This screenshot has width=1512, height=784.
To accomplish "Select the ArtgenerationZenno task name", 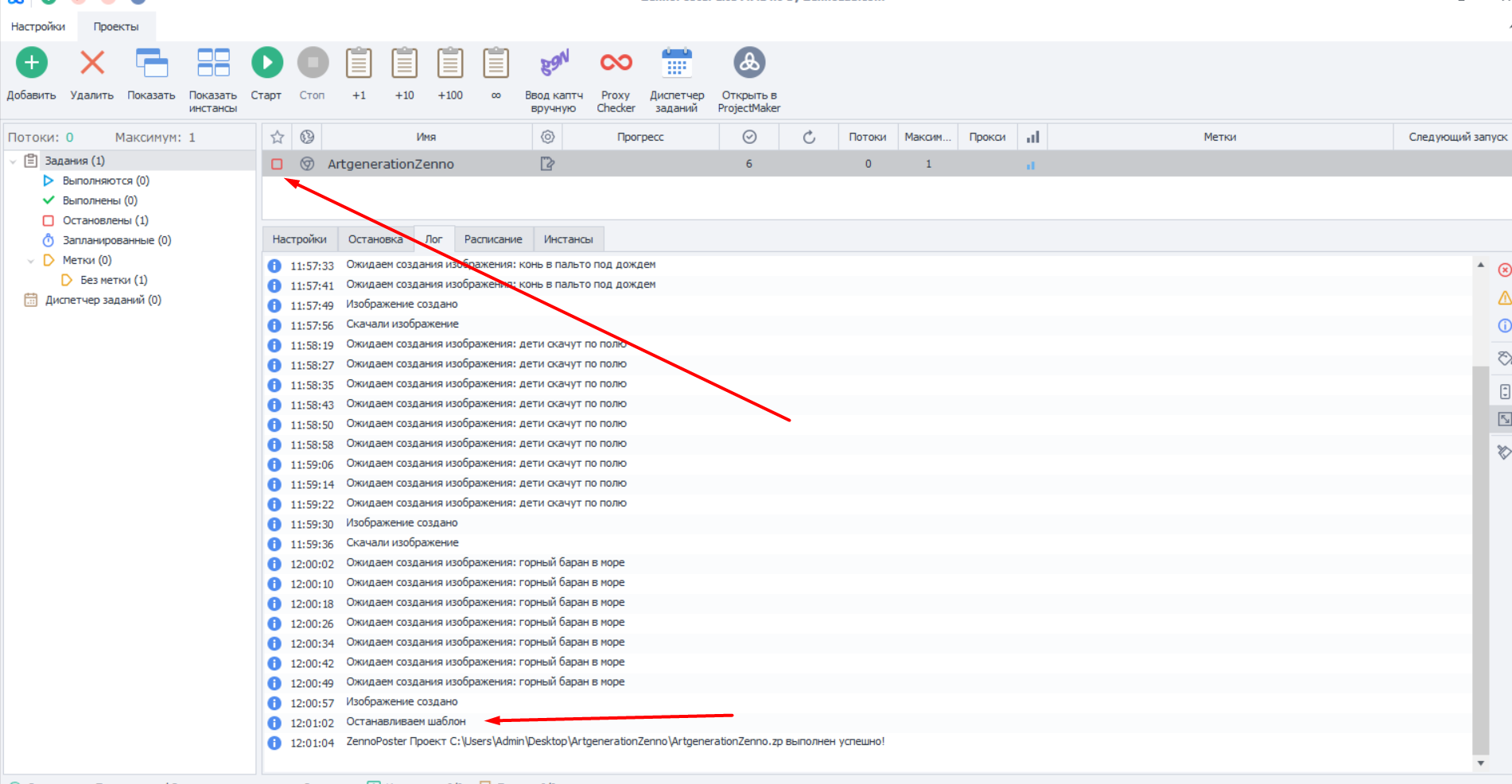I will pyautogui.click(x=391, y=164).
